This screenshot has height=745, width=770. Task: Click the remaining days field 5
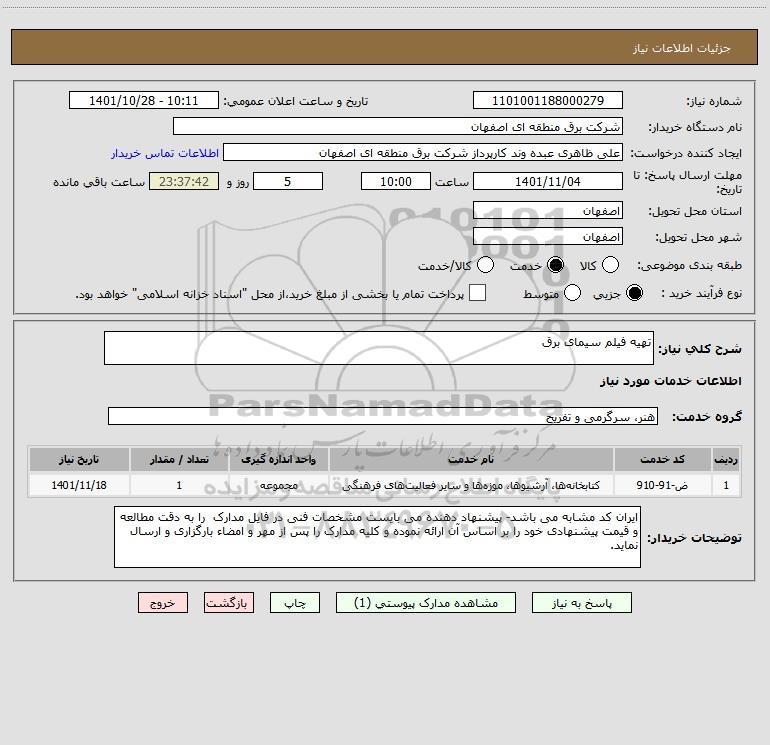point(288,181)
